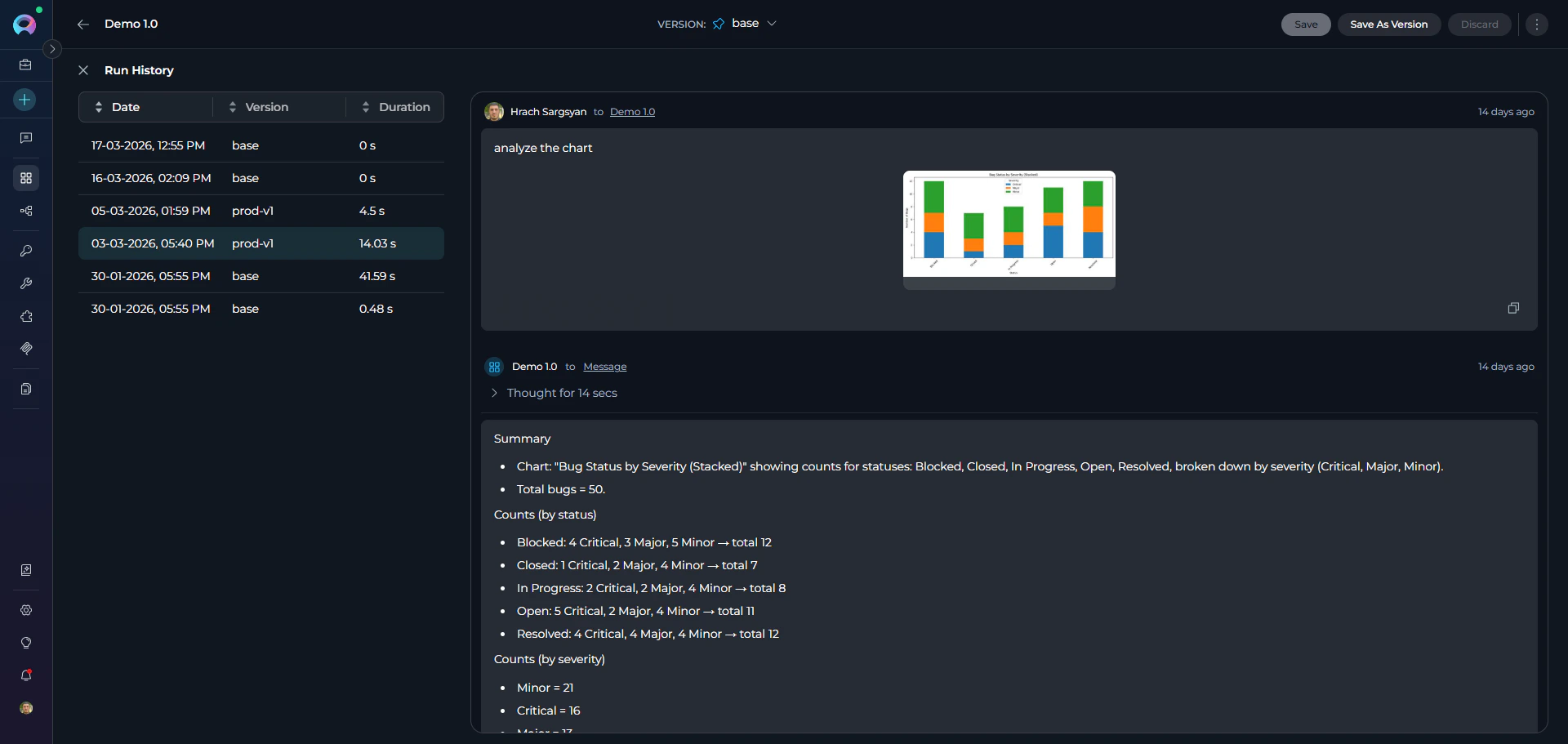Open the three-dot options menu
The width and height of the screenshot is (1568, 744).
click(x=1537, y=25)
